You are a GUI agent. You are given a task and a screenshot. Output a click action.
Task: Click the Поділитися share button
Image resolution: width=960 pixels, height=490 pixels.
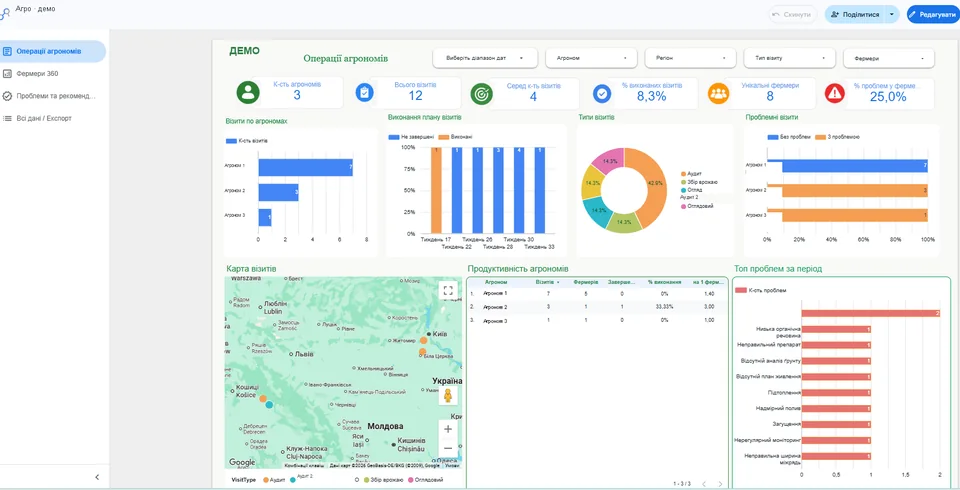pos(855,14)
